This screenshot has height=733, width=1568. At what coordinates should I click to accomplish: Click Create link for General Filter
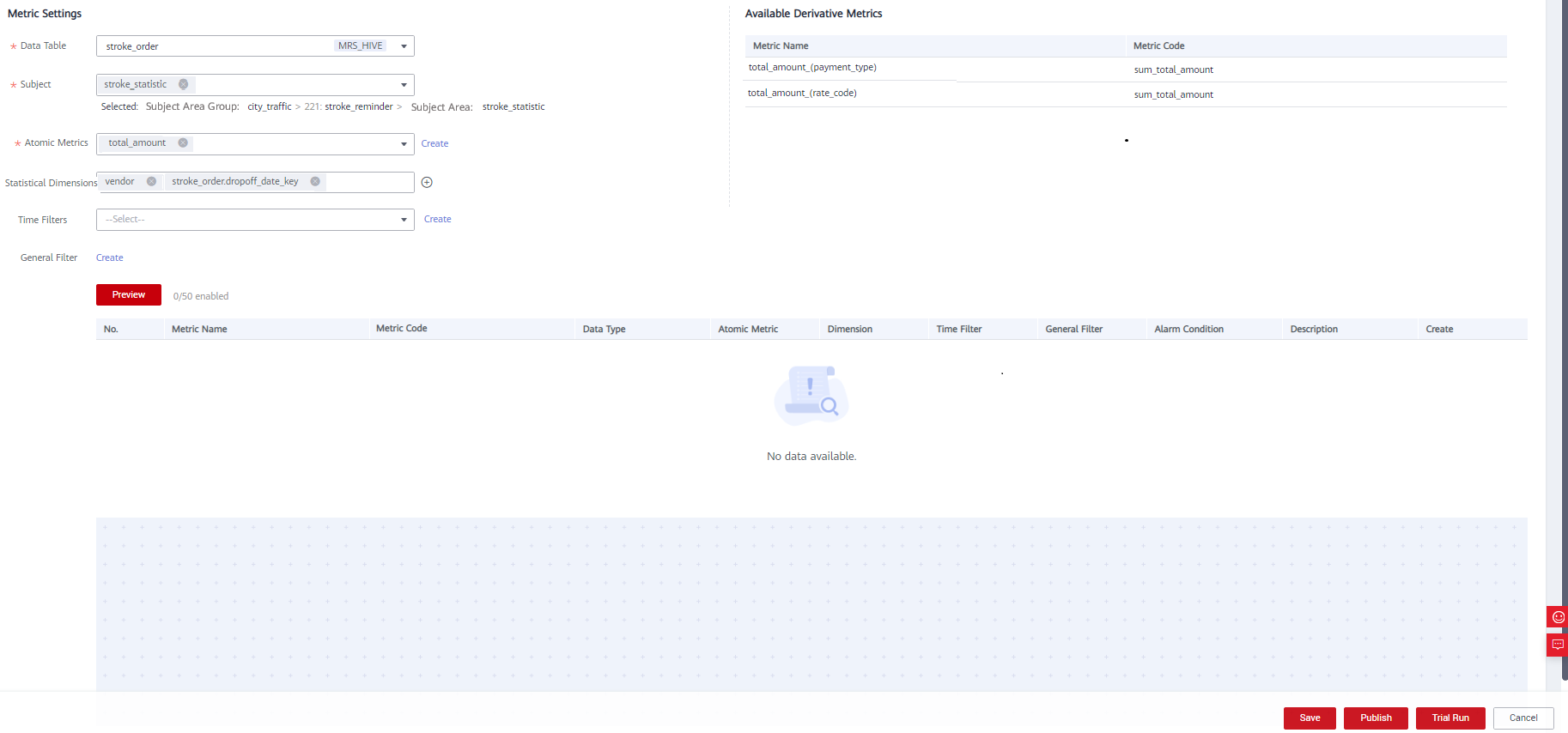pos(109,257)
